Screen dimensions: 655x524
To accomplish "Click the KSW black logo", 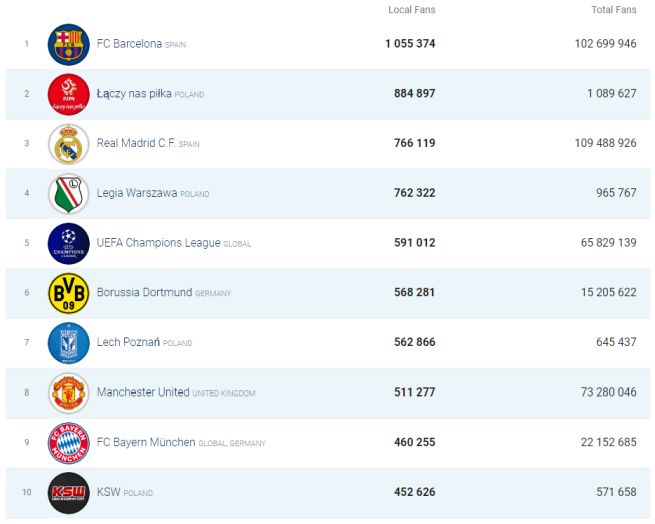I will (69, 493).
